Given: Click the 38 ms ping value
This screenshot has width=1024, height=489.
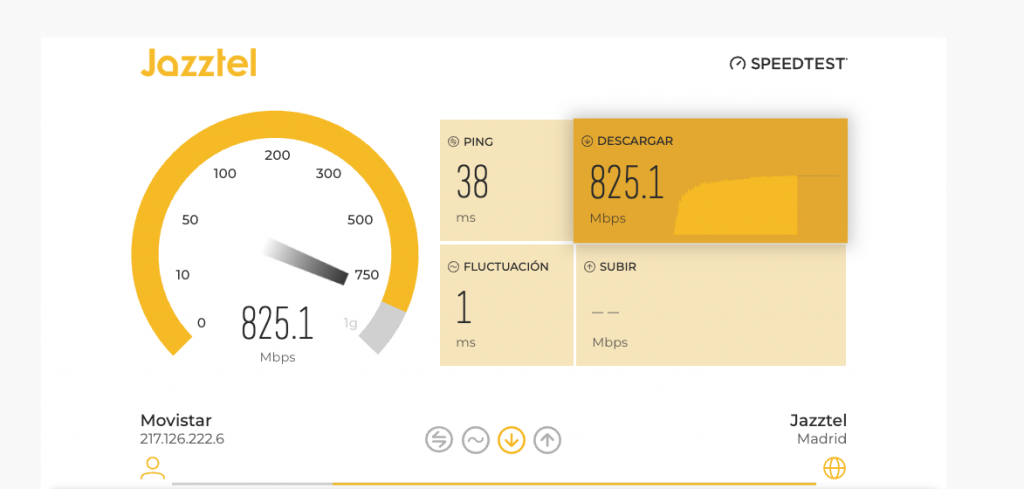Looking at the screenshot, I should 472,181.
